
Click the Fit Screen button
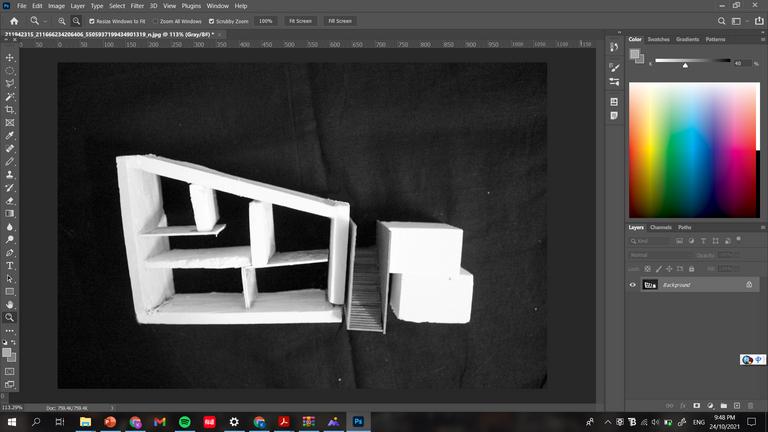(300, 21)
